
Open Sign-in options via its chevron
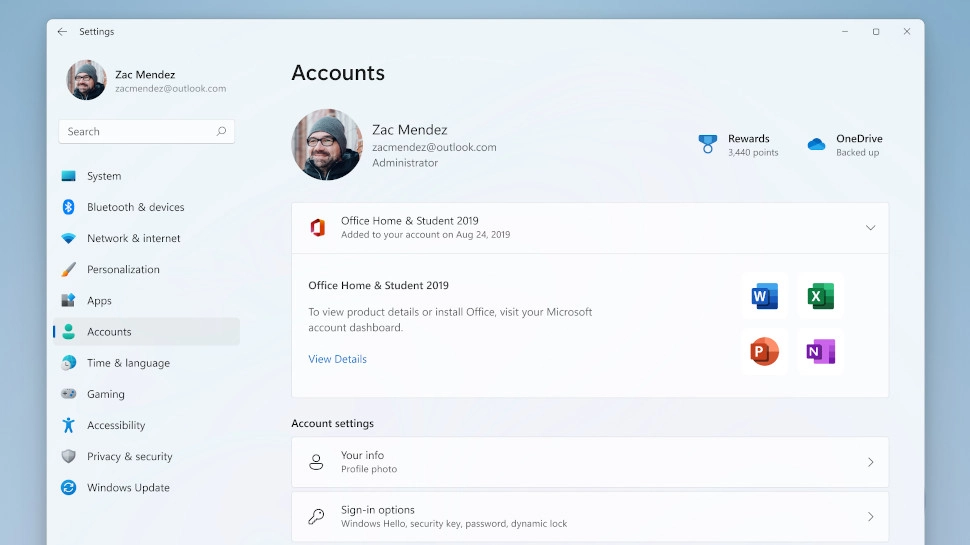coord(870,517)
